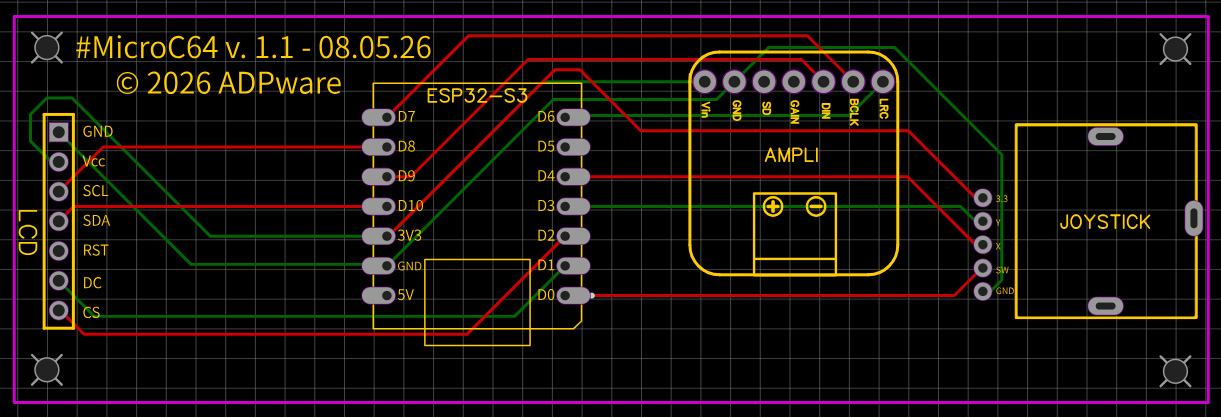Select the LCD connector SDA pad

[x=59, y=221]
